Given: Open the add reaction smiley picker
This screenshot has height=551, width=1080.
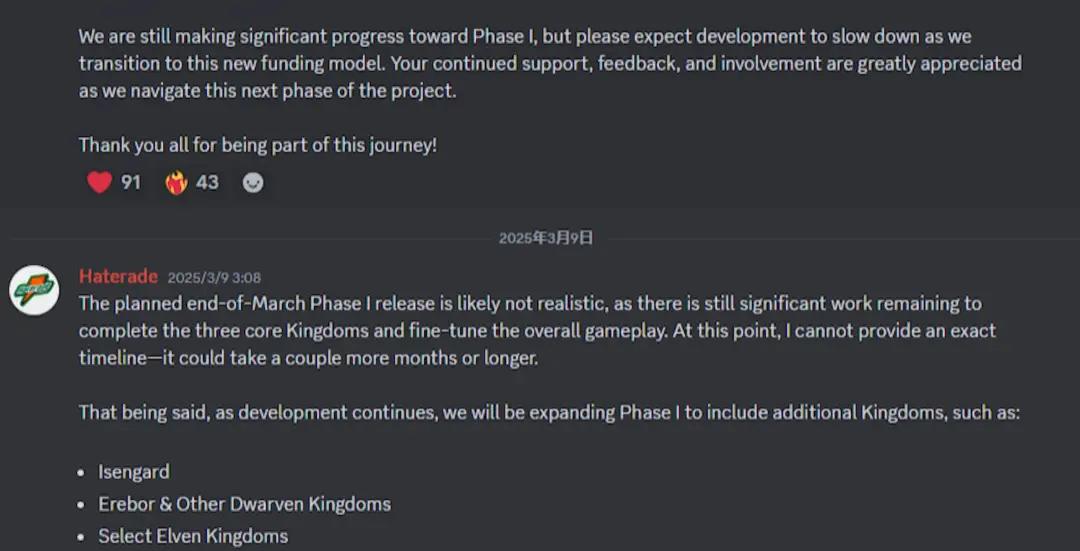Looking at the screenshot, I should click(x=253, y=183).
